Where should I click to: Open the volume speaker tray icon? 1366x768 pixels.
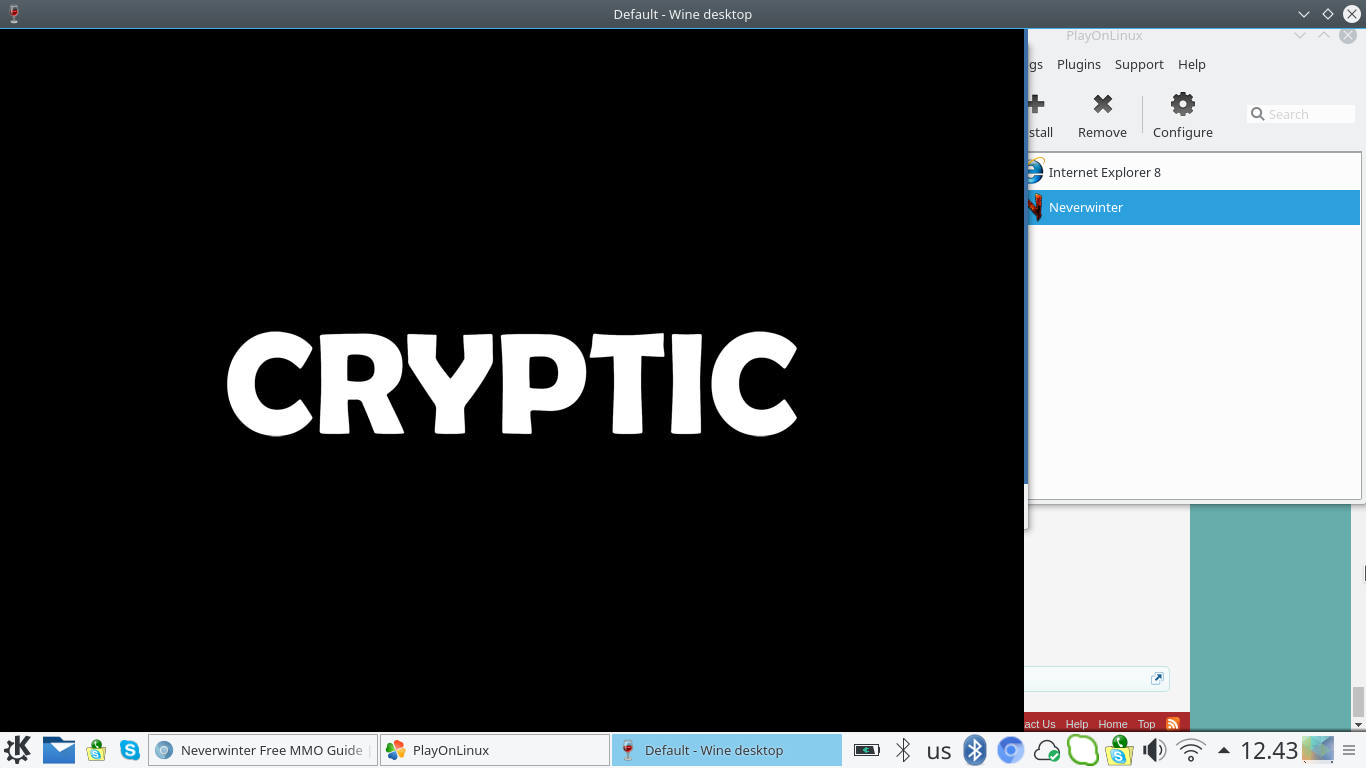coord(1155,750)
